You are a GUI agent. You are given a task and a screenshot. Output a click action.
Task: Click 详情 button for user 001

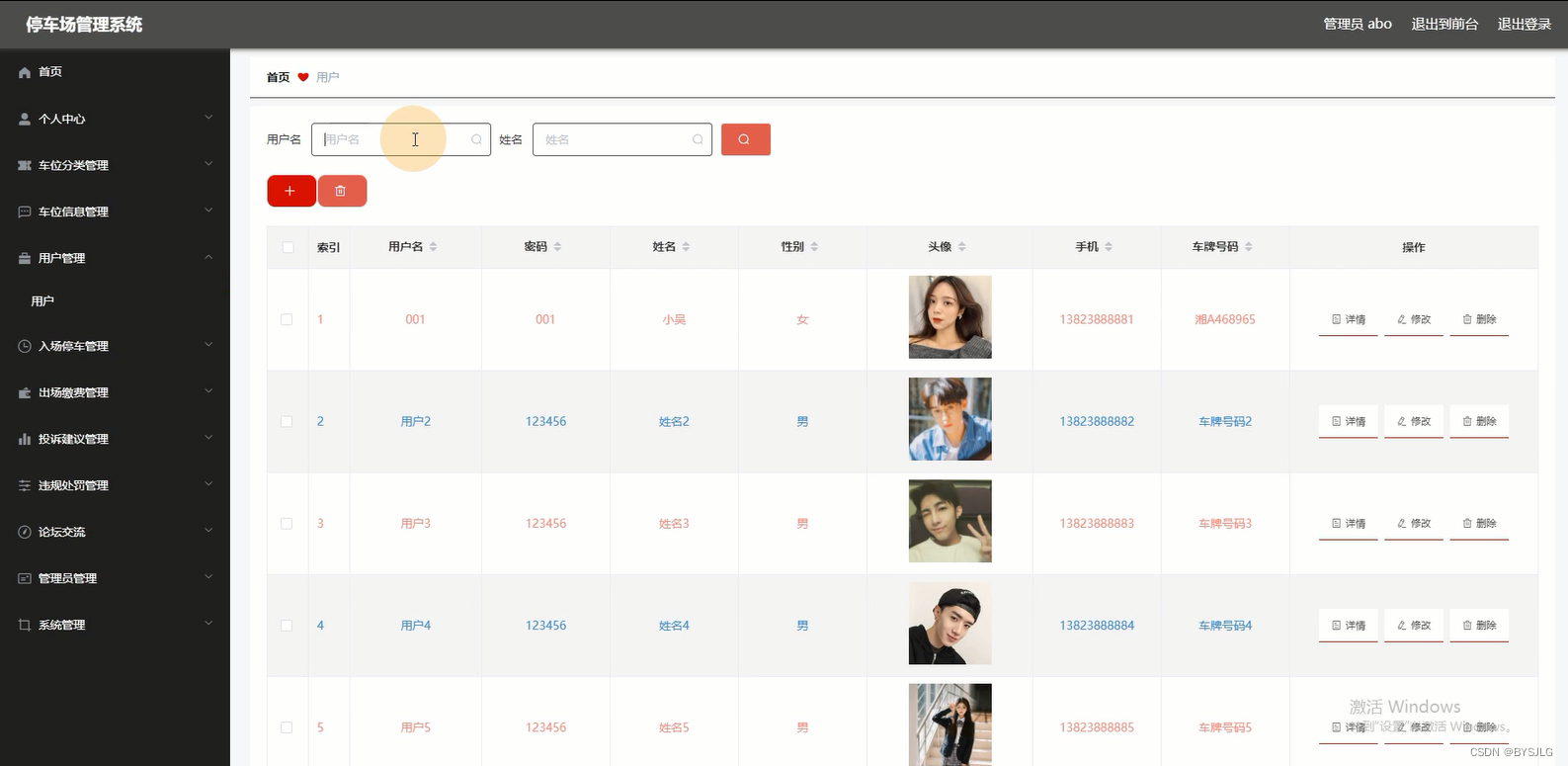1349,320
